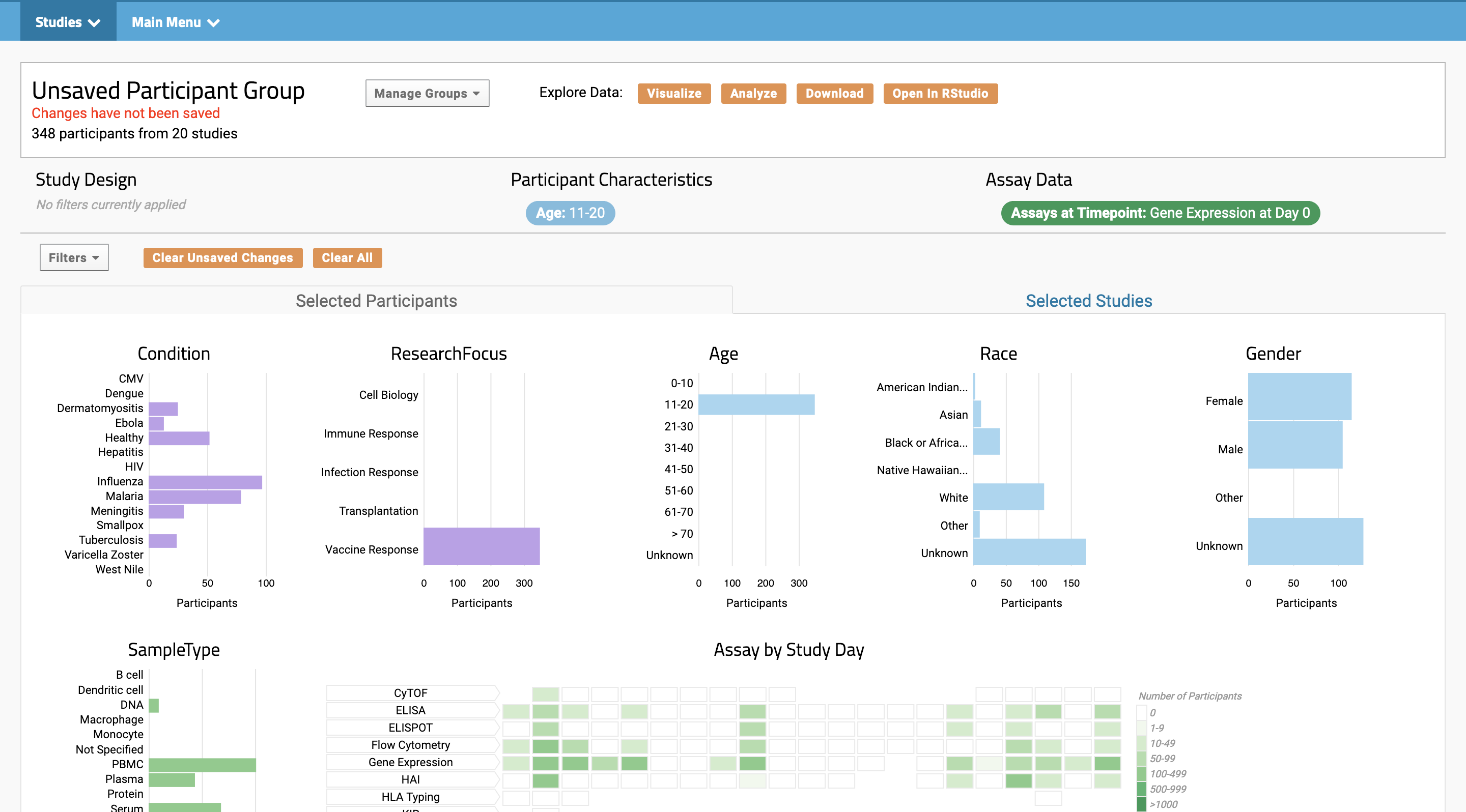This screenshot has width=1466, height=812.
Task: Expand the Manage Groups dropdown
Action: coord(427,93)
